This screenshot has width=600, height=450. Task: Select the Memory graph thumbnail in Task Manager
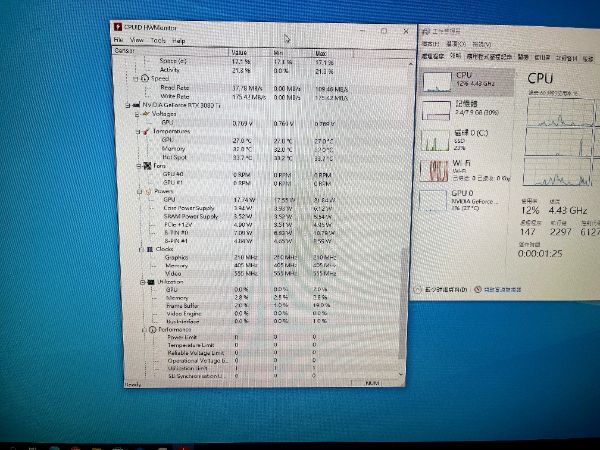pos(436,111)
